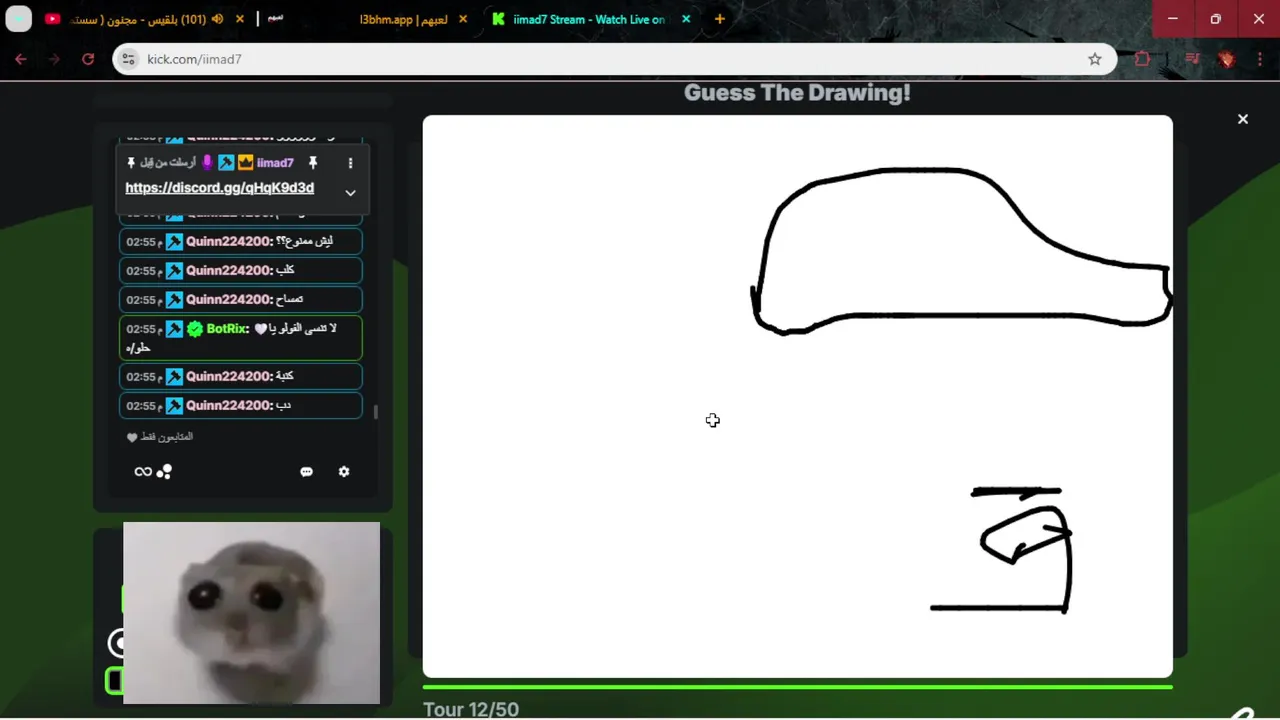Screen dimensions: 1280x720
Task: Click the hamster webcam thumbnail
Action: click(251, 613)
